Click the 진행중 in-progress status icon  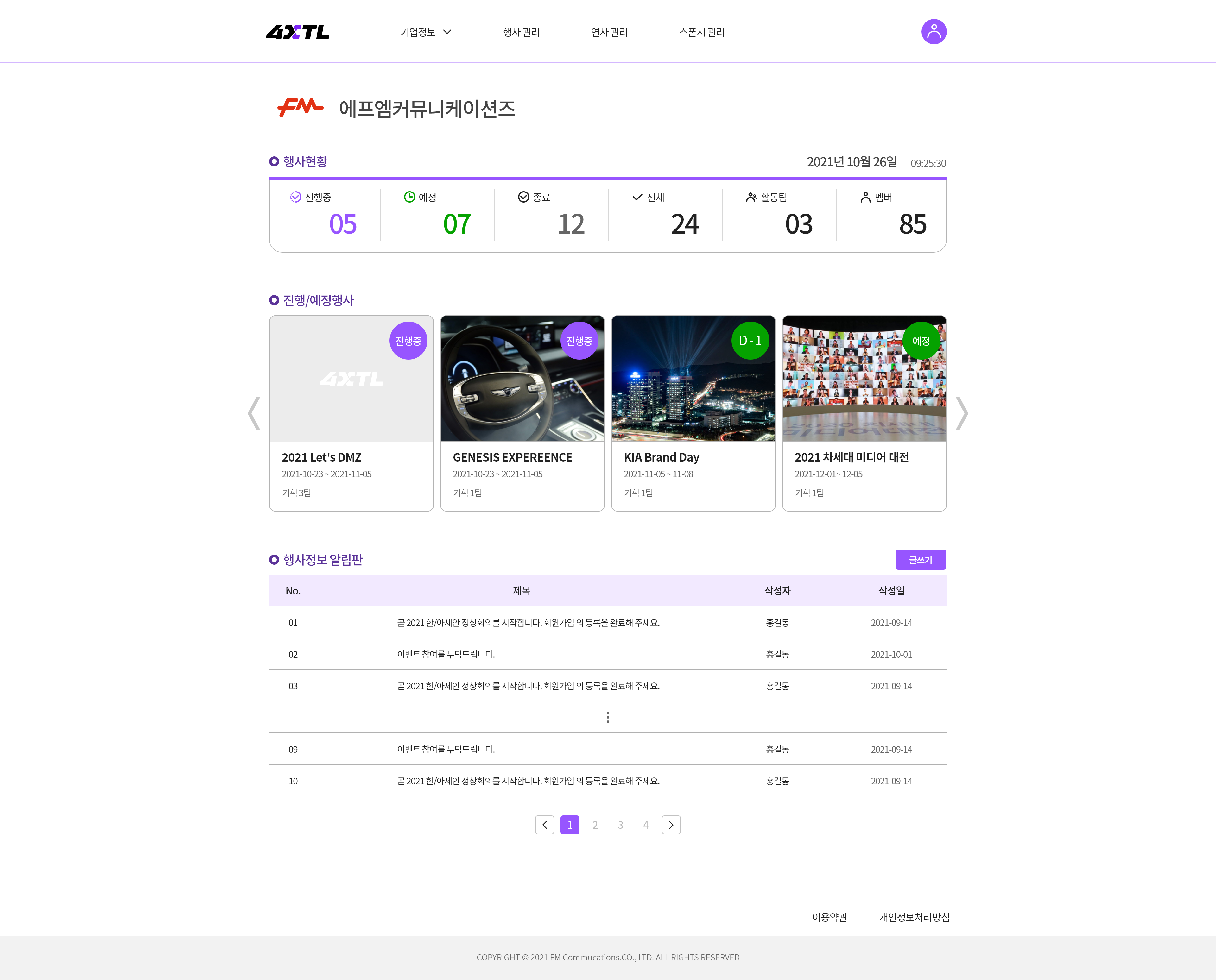click(295, 197)
